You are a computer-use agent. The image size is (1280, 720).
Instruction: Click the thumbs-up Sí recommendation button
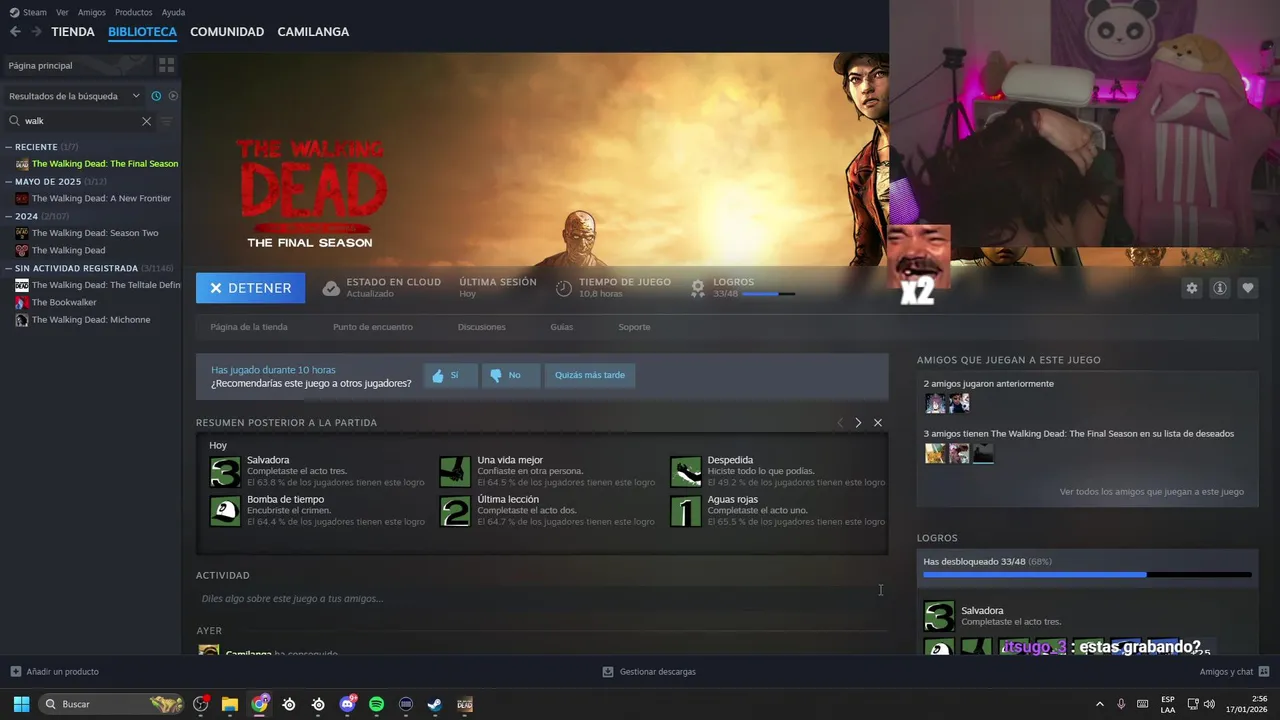click(x=450, y=375)
